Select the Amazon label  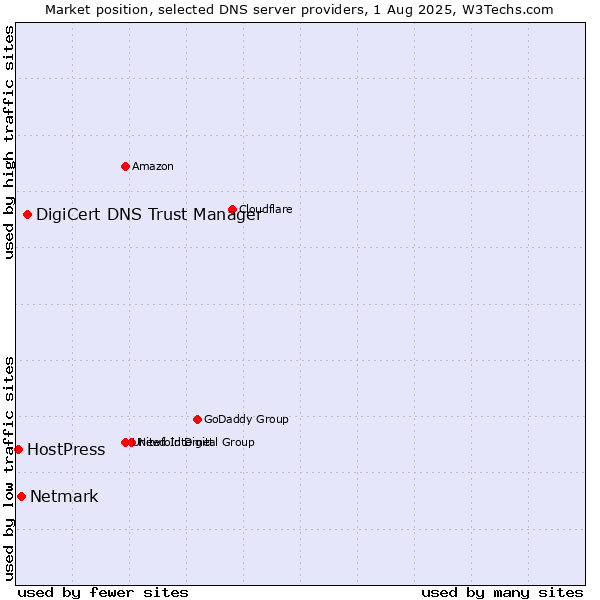click(153, 166)
